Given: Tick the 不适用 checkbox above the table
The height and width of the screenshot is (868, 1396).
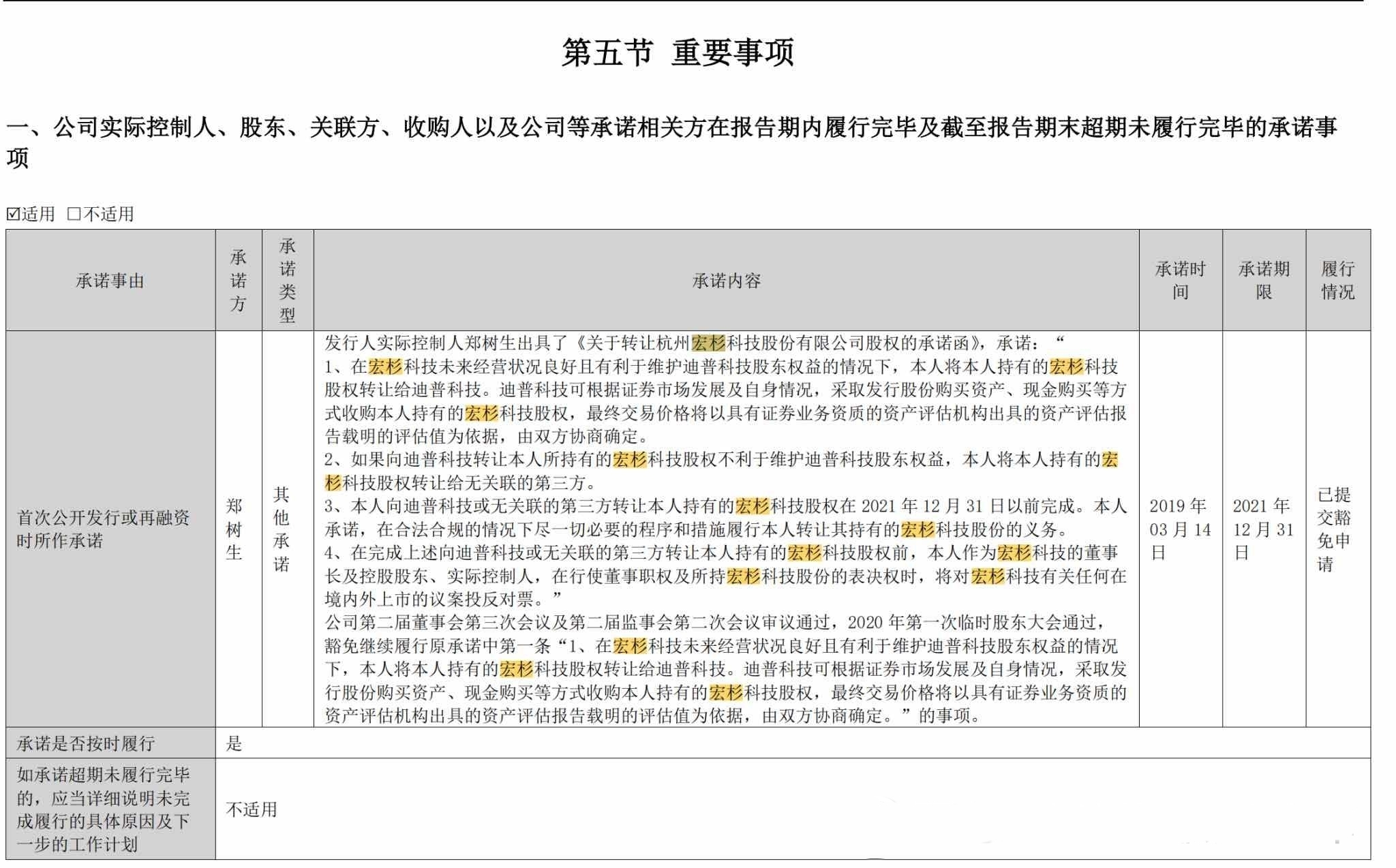Looking at the screenshot, I should 74,214.
